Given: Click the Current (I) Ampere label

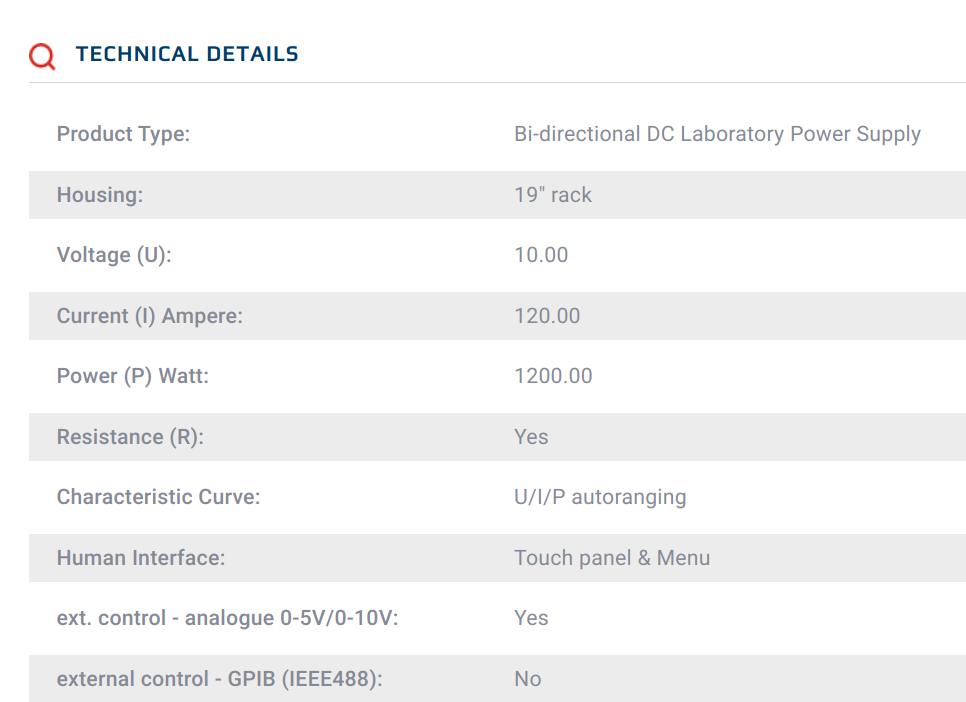Looking at the screenshot, I should pos(150,316).
